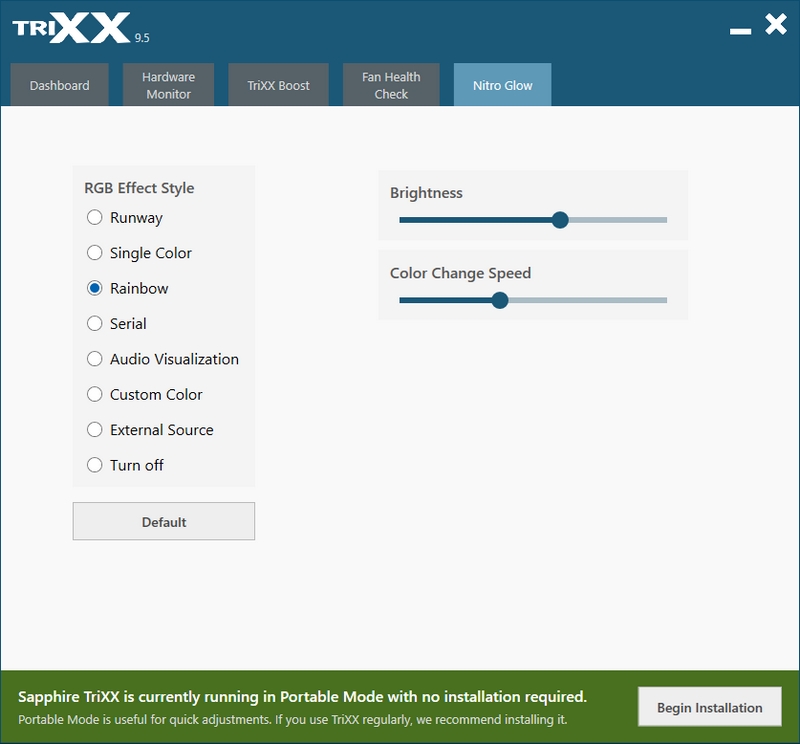
Task: Click the Portable Mode recommendation subtext
Action: point(293,720)
